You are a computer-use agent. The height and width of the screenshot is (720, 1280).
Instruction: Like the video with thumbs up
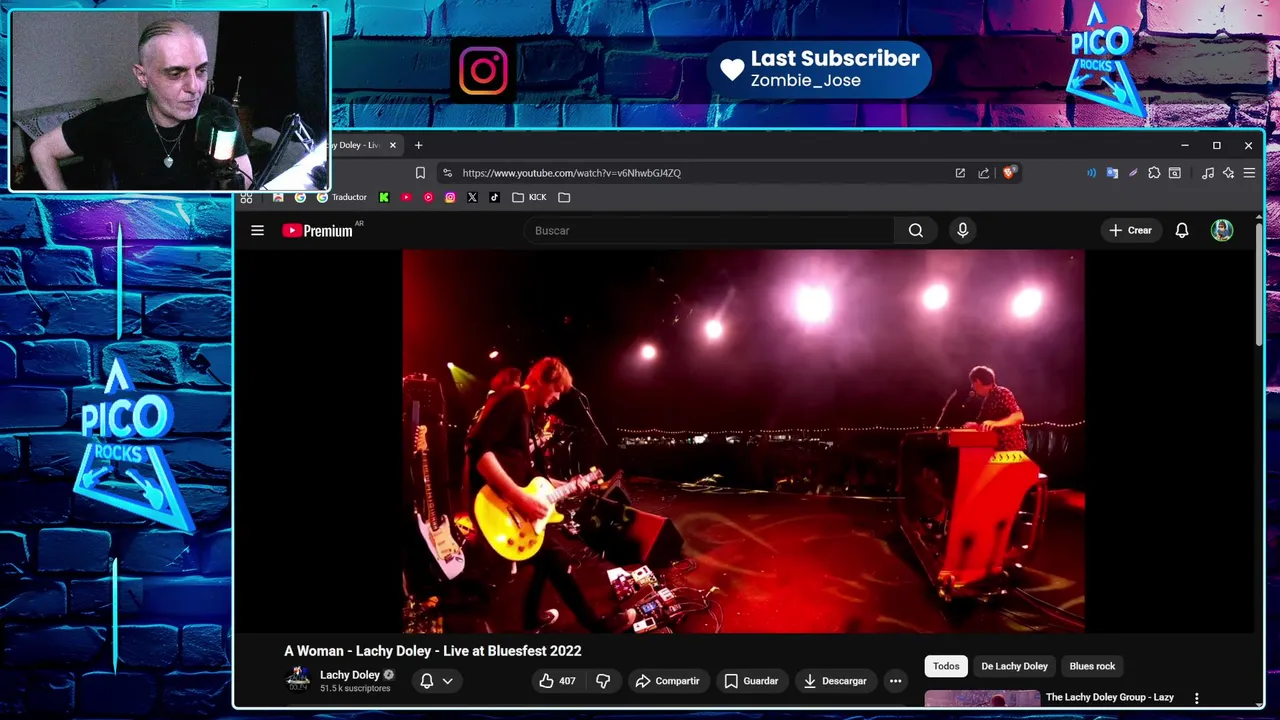click(557, 681)
